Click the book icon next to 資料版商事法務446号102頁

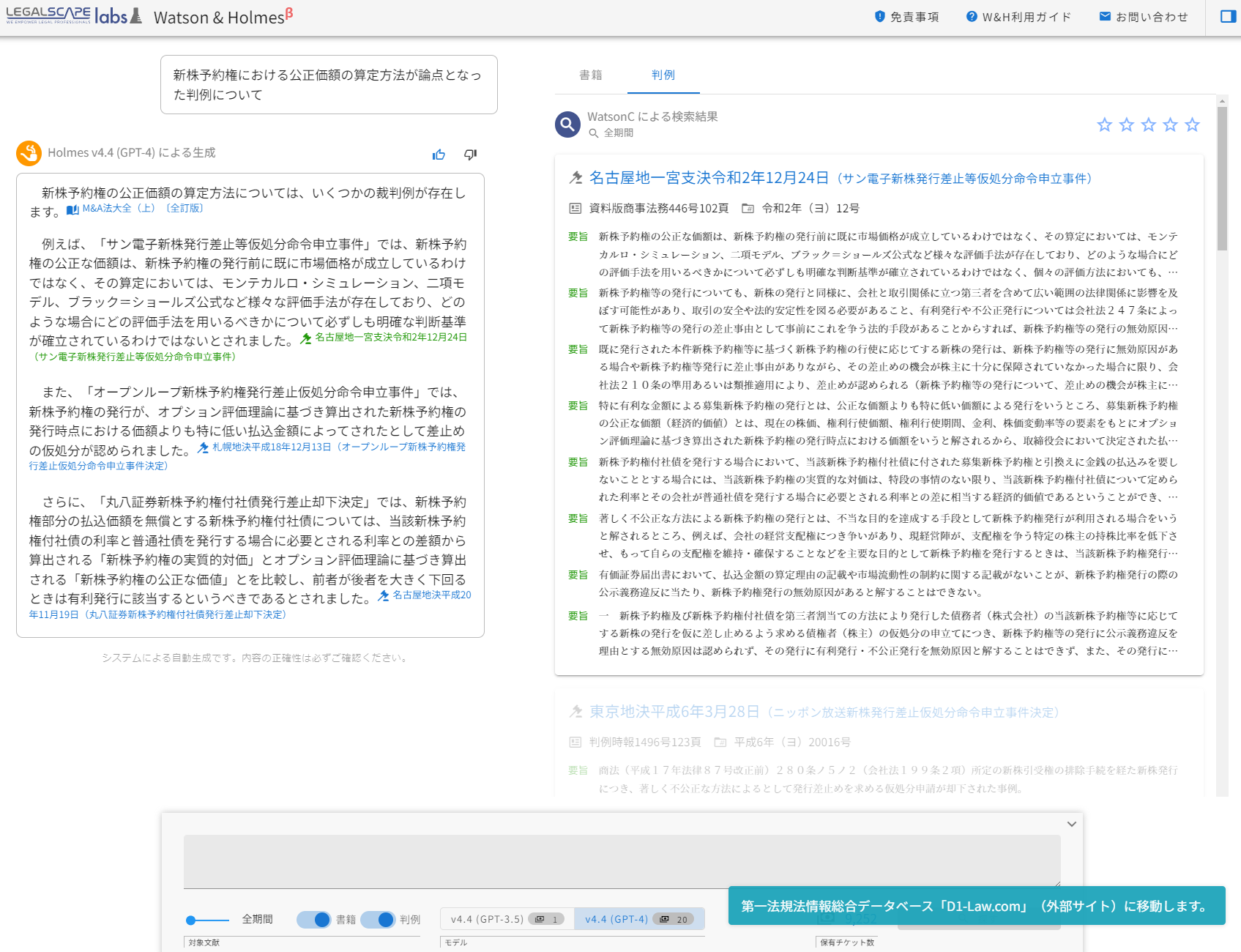click(574, 207)
